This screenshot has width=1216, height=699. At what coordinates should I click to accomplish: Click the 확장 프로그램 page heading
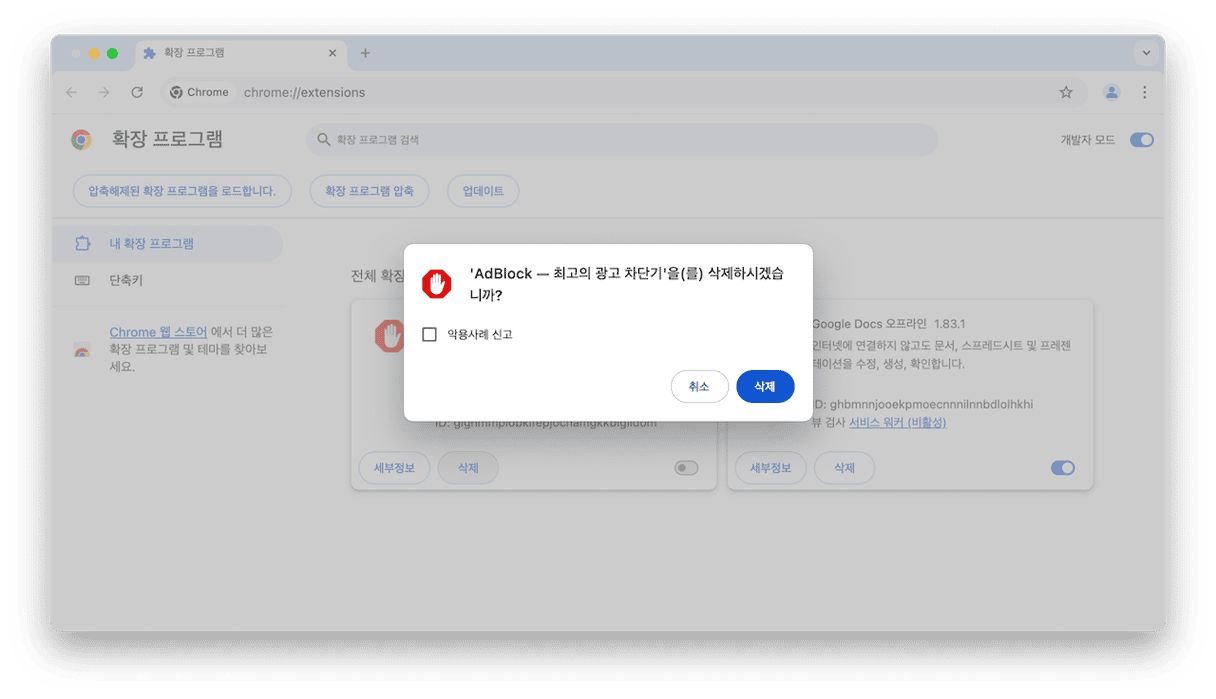[168, 140]
